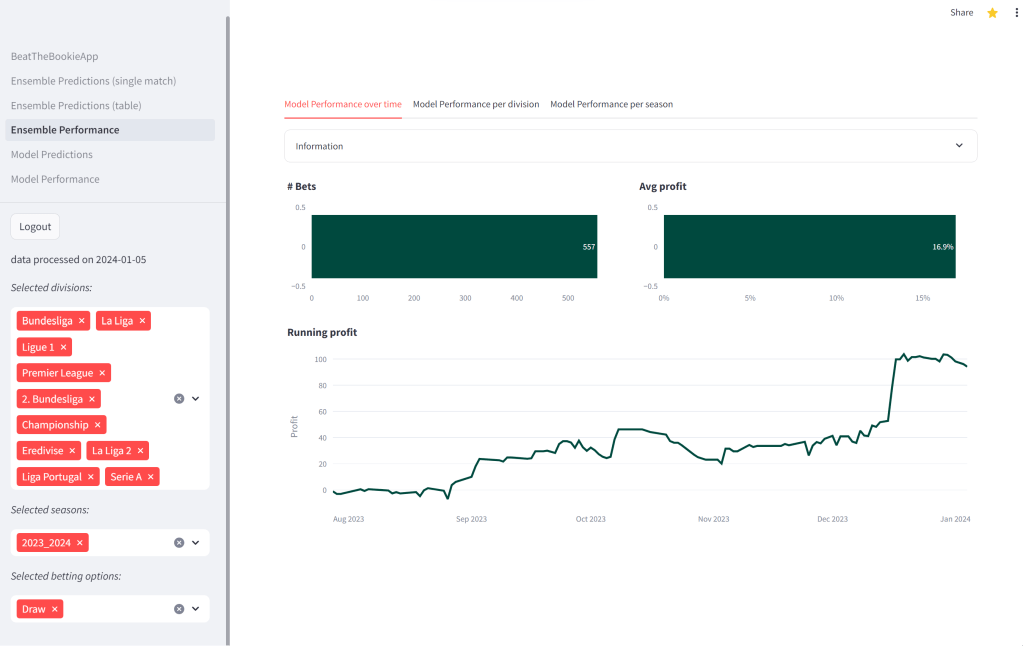The width and height of the screenshot is (1023, 646).
Task: Click the Share button
Action: coord(961,13)
